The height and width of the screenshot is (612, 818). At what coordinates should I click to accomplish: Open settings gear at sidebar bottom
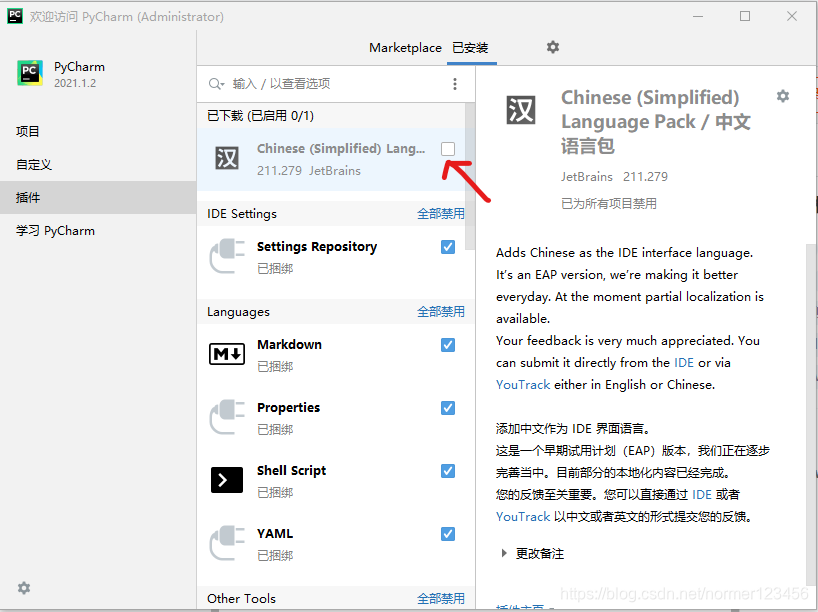[24, 589]
